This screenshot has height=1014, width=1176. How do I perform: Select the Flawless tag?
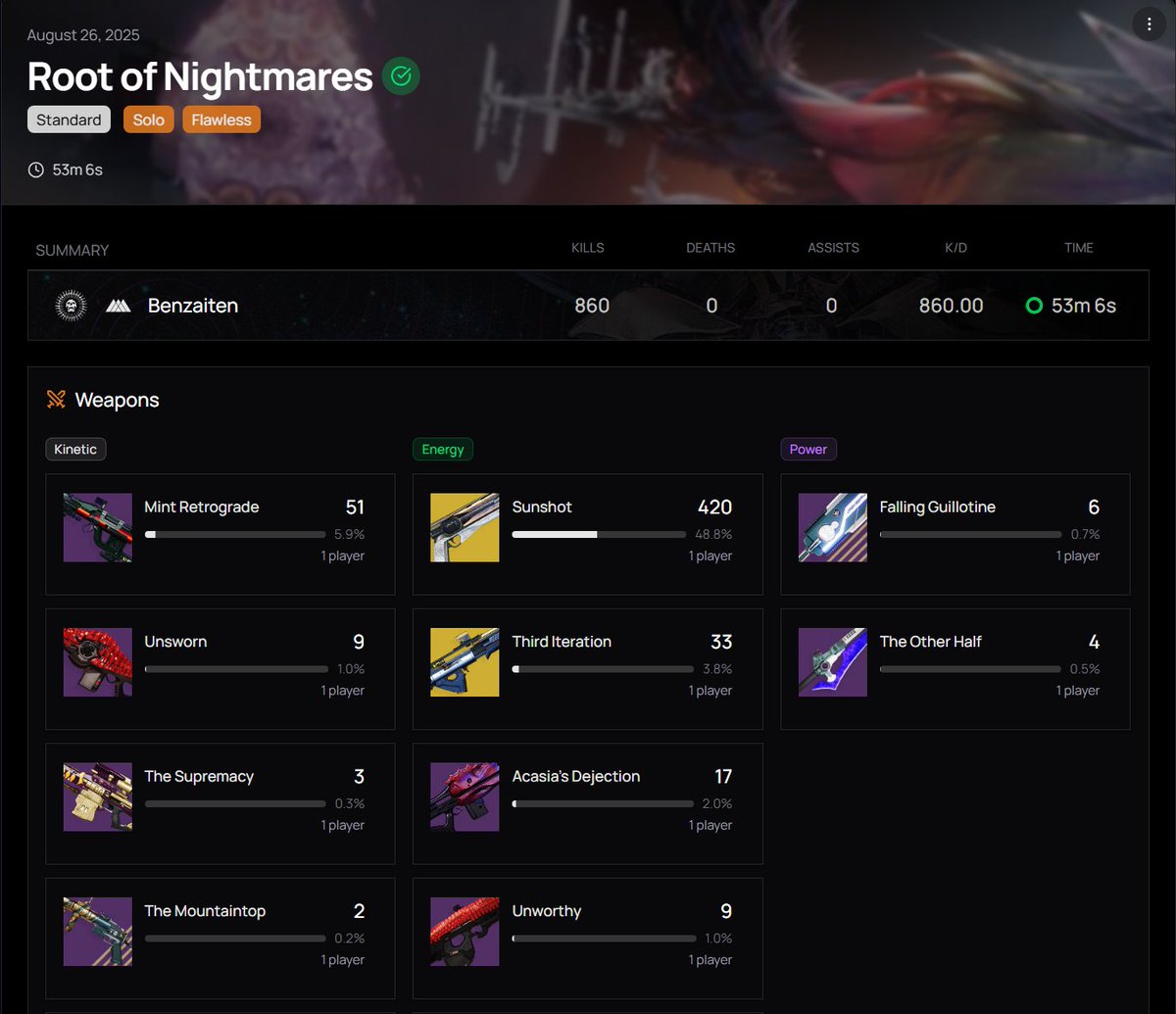tap(221, 120)
